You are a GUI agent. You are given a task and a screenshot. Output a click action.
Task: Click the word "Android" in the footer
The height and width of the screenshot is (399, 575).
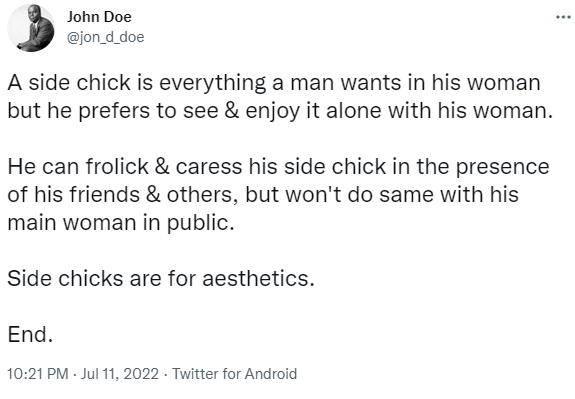(271, 374)
